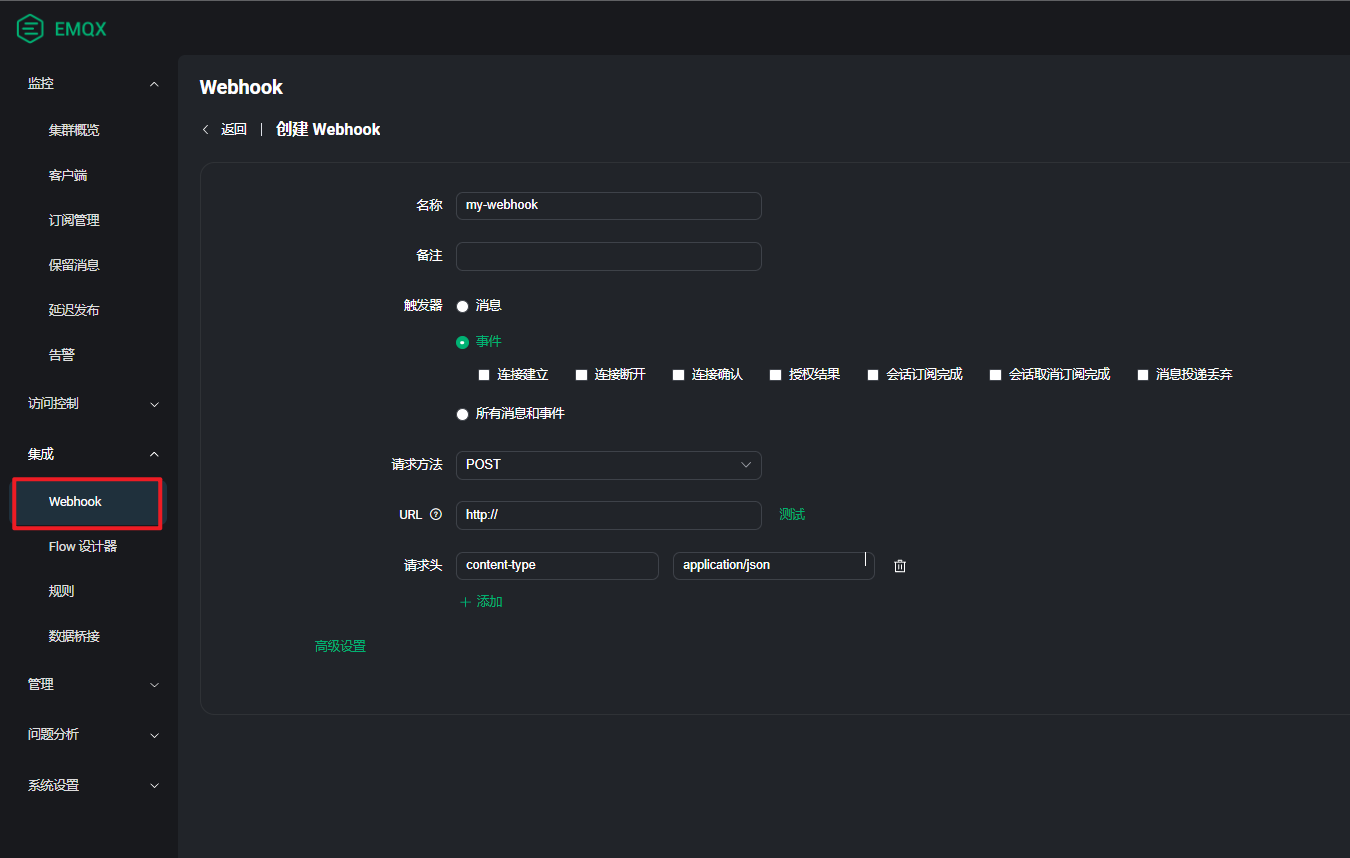The width and height of the screenshot is (1350, 858).
Task: Click the URL field with http://
Action: click(x=609, y=515)
